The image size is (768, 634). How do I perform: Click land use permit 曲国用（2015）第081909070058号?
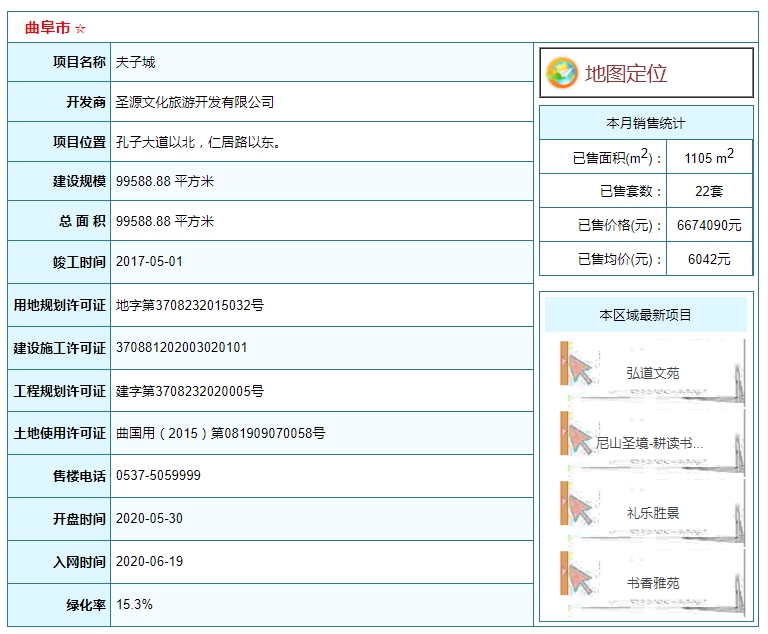220,433
